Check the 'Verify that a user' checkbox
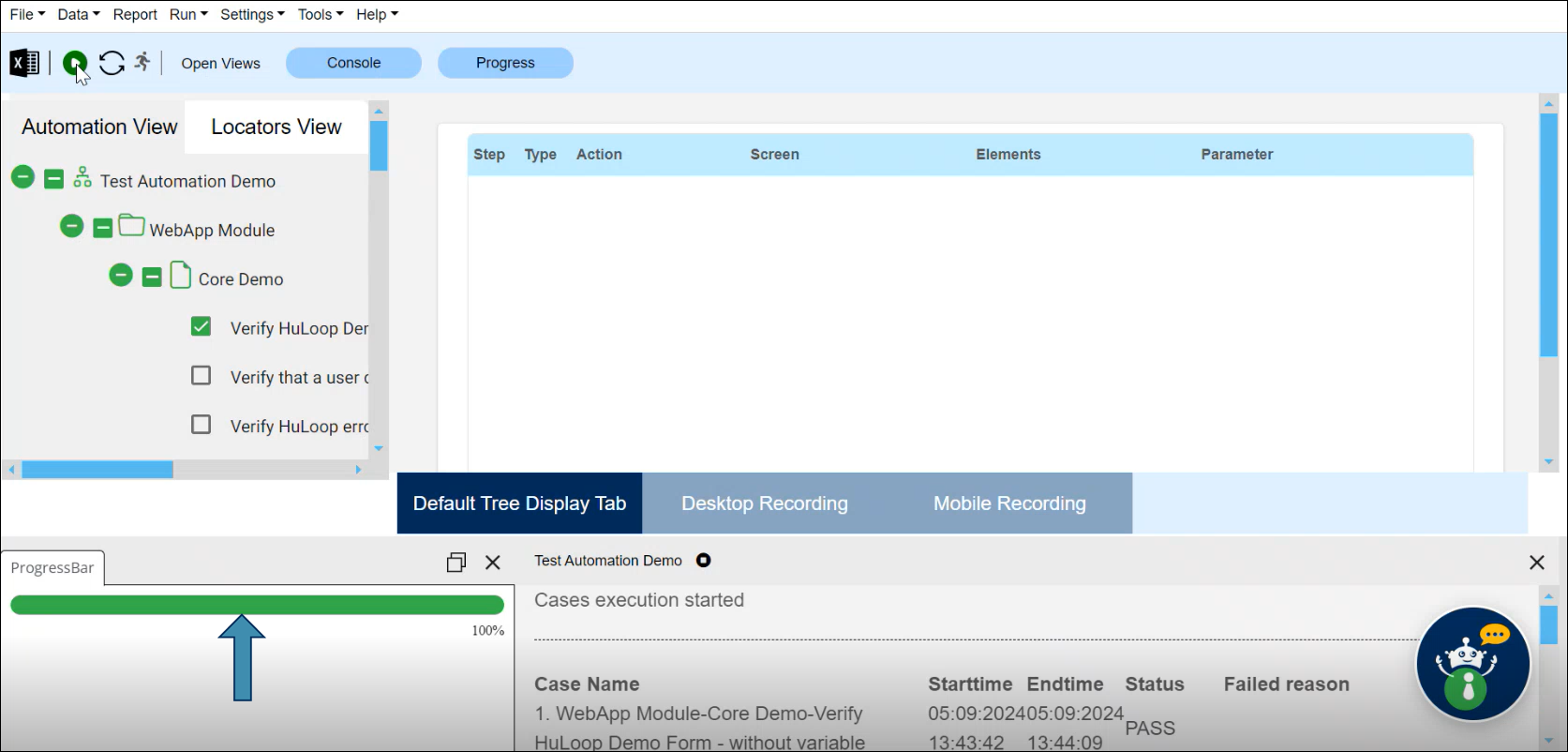The width and height of the screenshot is (1568, 752). point(201,376)
